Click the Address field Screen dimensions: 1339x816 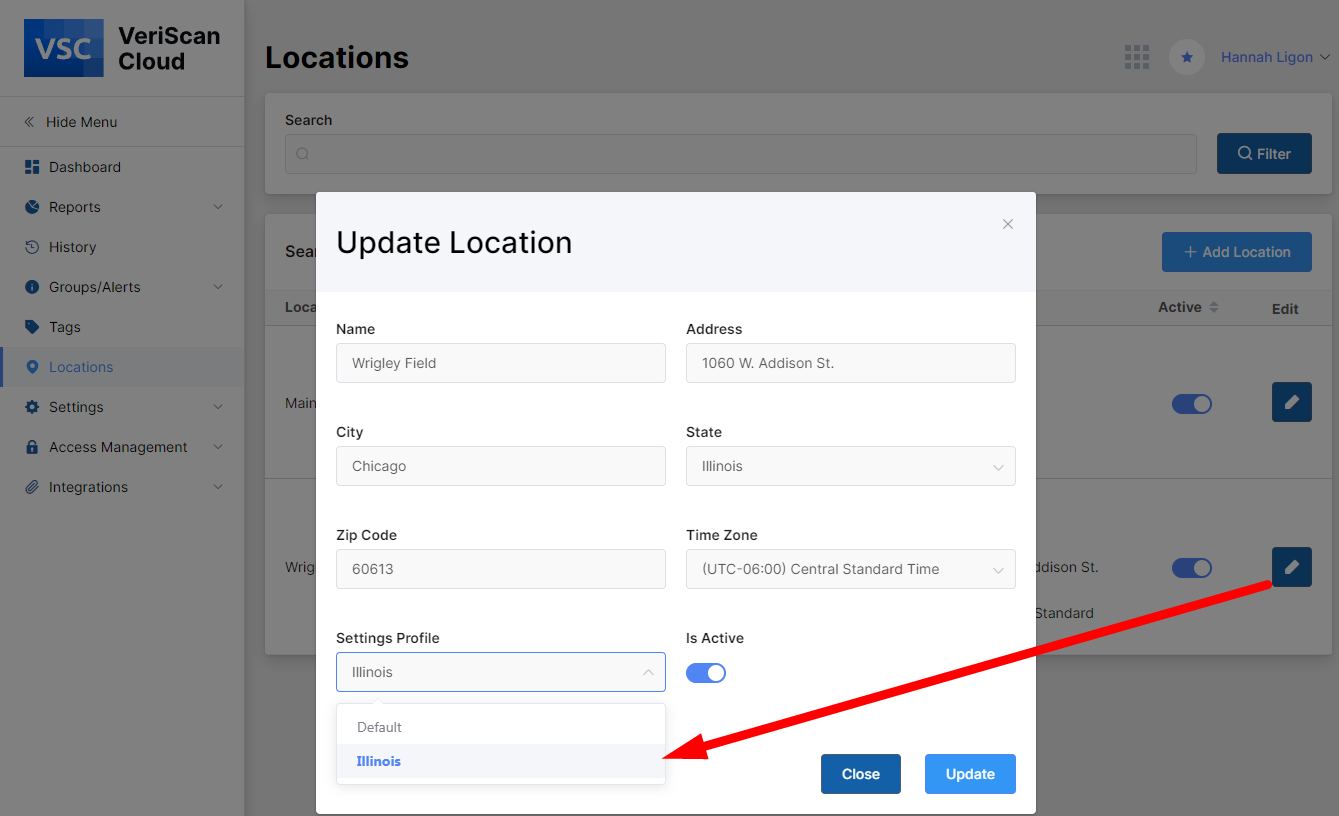(x=851, y=363)
